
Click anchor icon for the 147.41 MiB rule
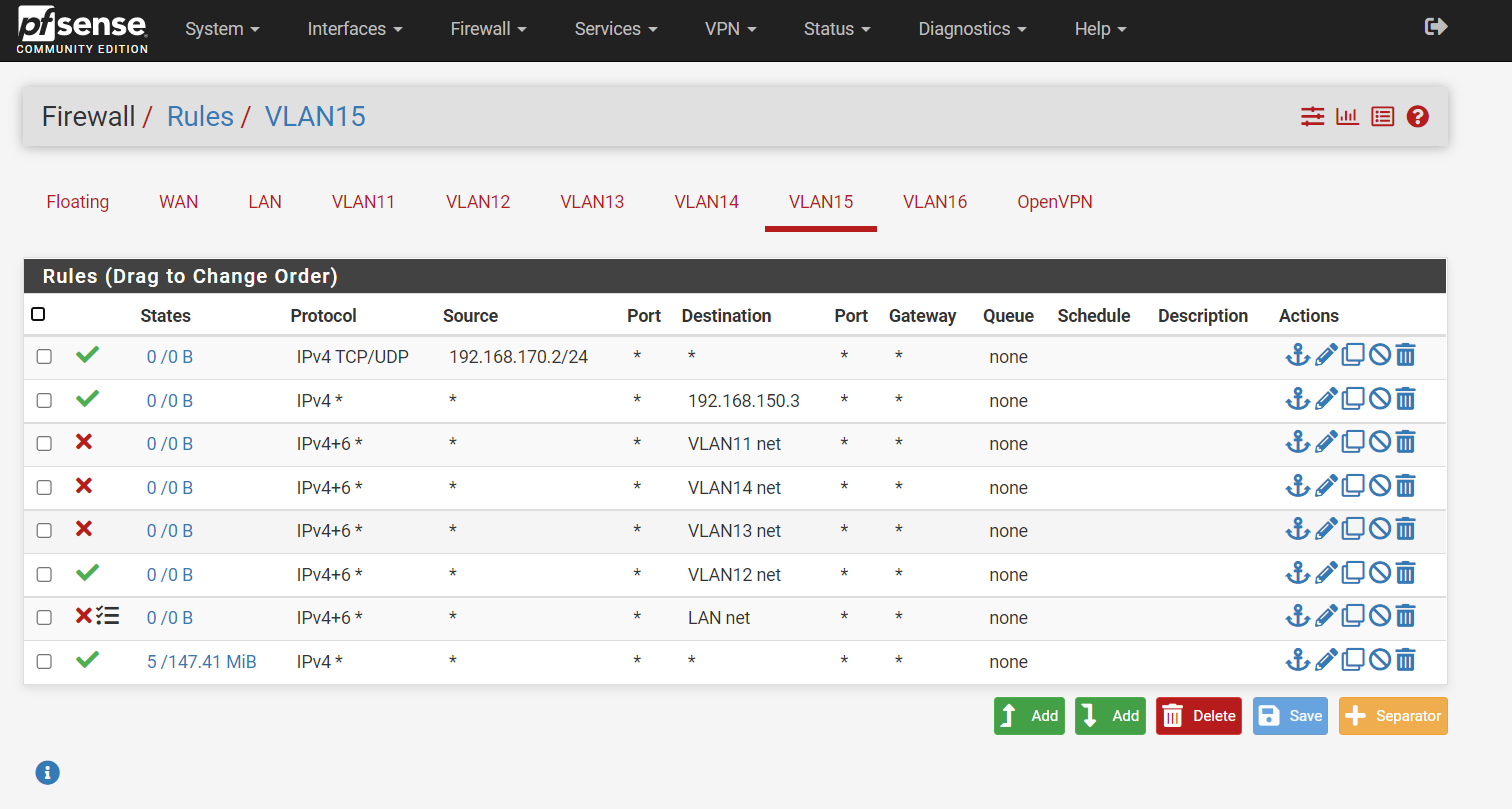[1297, 660]
